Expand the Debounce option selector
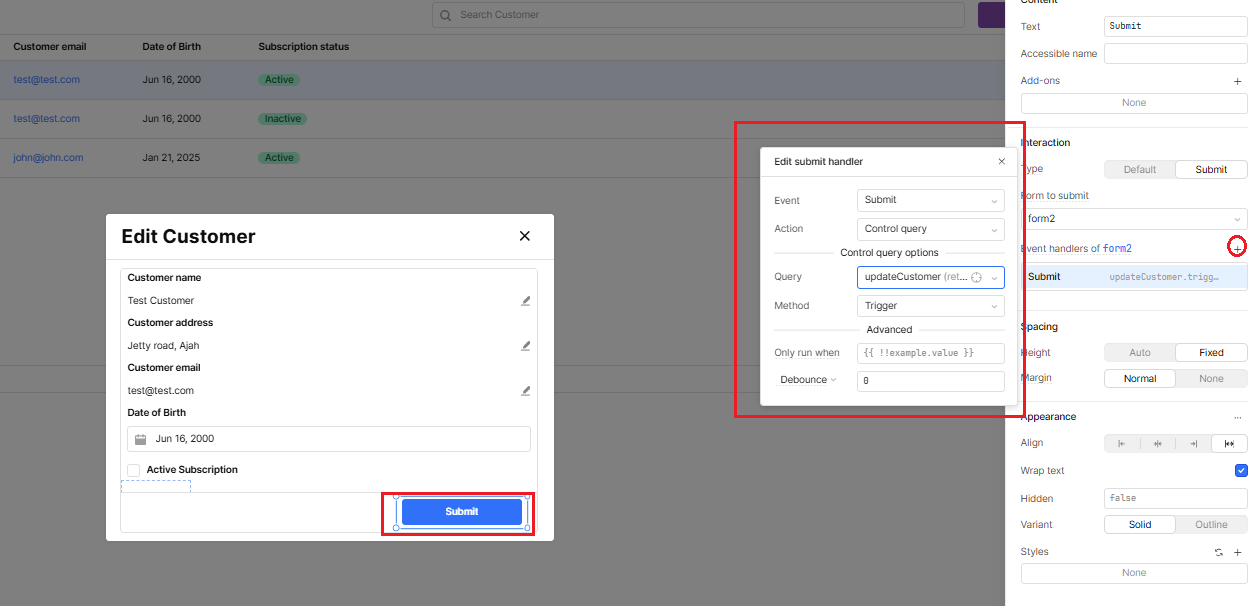Screen dimensions: 1248x606 pos(808,380)
